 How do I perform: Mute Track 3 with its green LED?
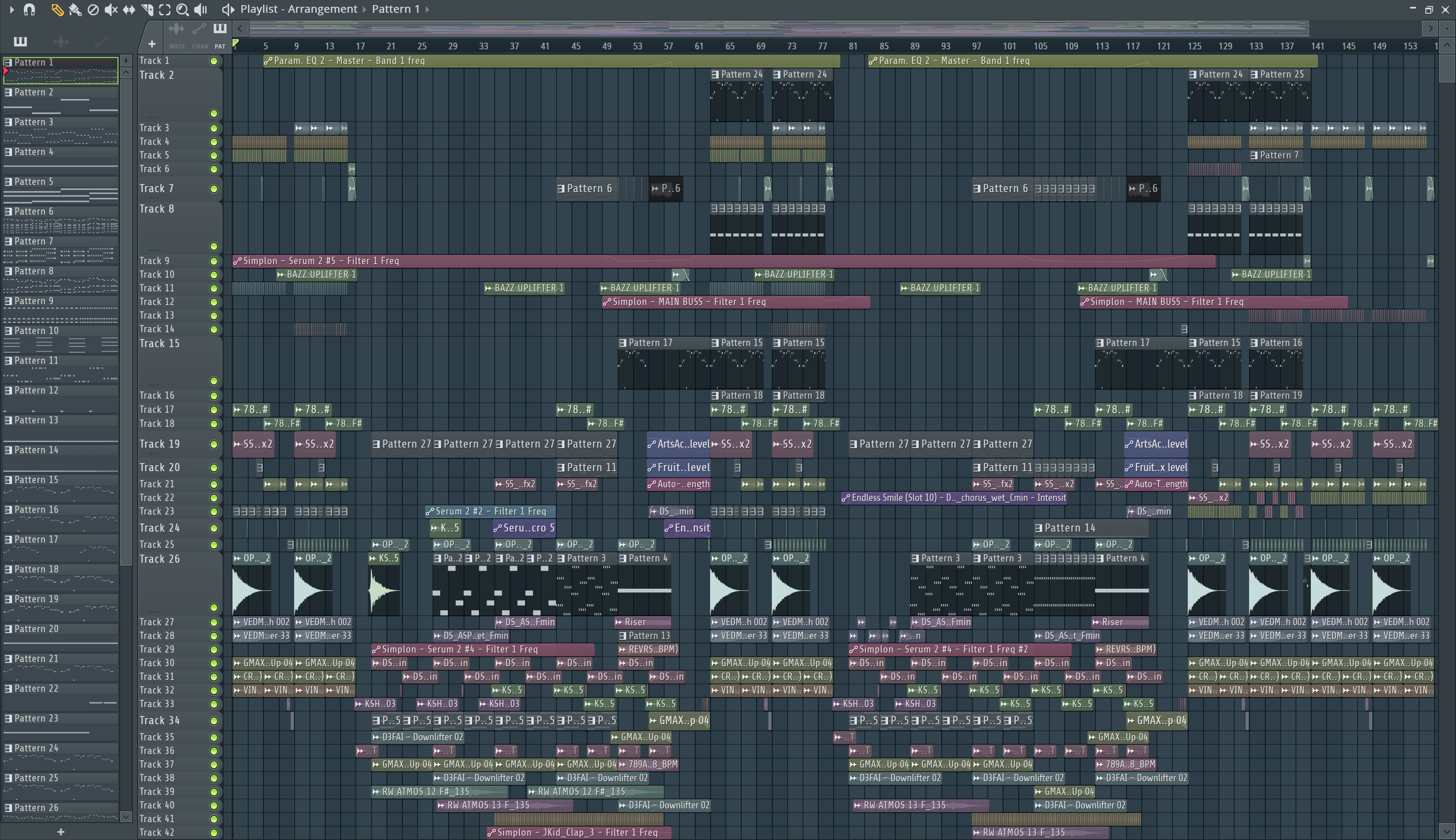tap(214, 128)
